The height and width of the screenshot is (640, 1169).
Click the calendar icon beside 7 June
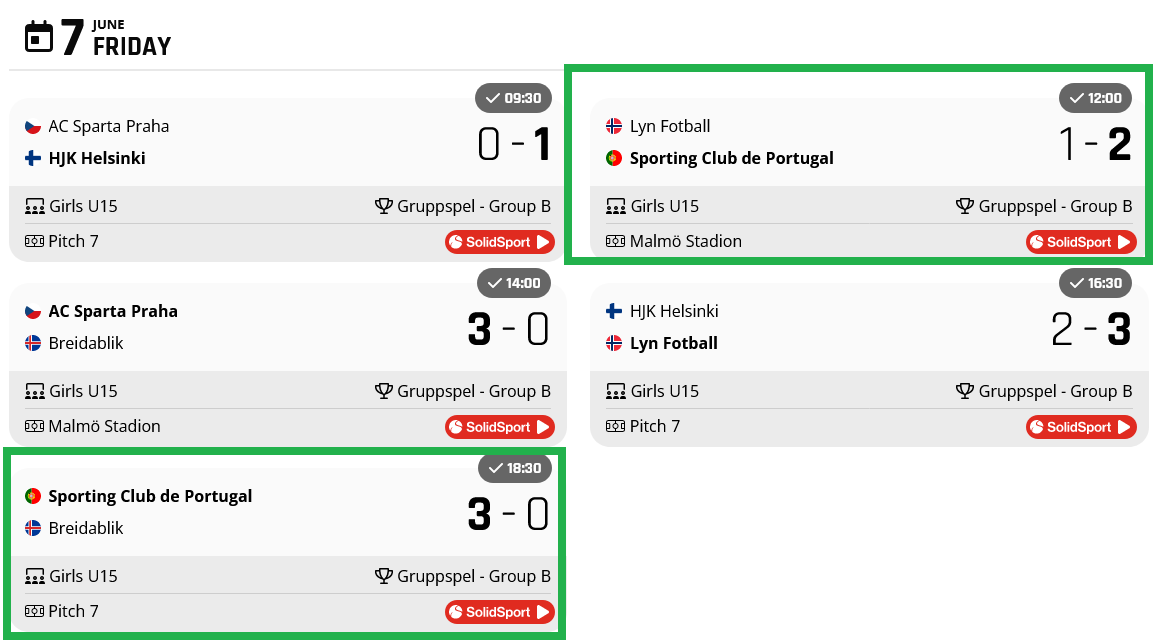[x=39, y=37]
